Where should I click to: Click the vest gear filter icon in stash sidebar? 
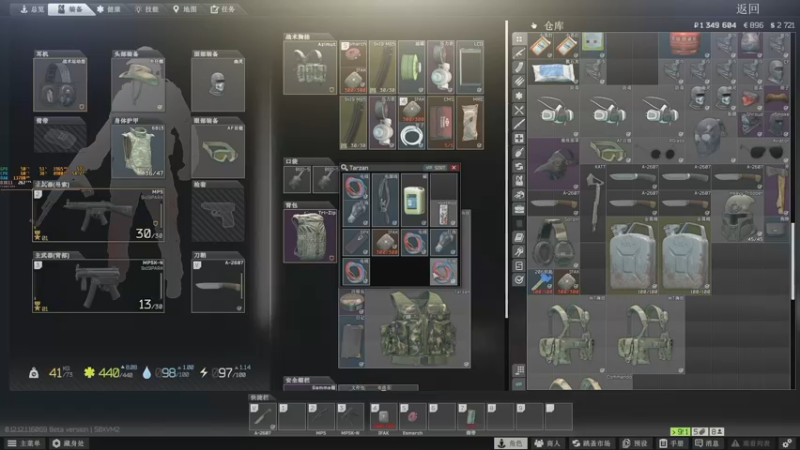(519, 181)
